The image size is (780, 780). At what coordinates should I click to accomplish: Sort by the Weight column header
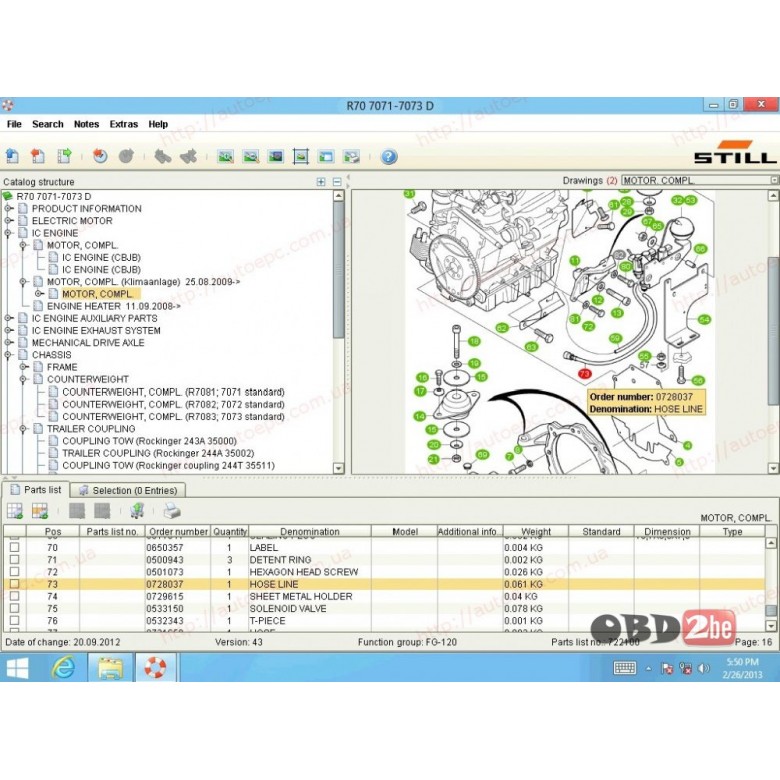(536, 531)
